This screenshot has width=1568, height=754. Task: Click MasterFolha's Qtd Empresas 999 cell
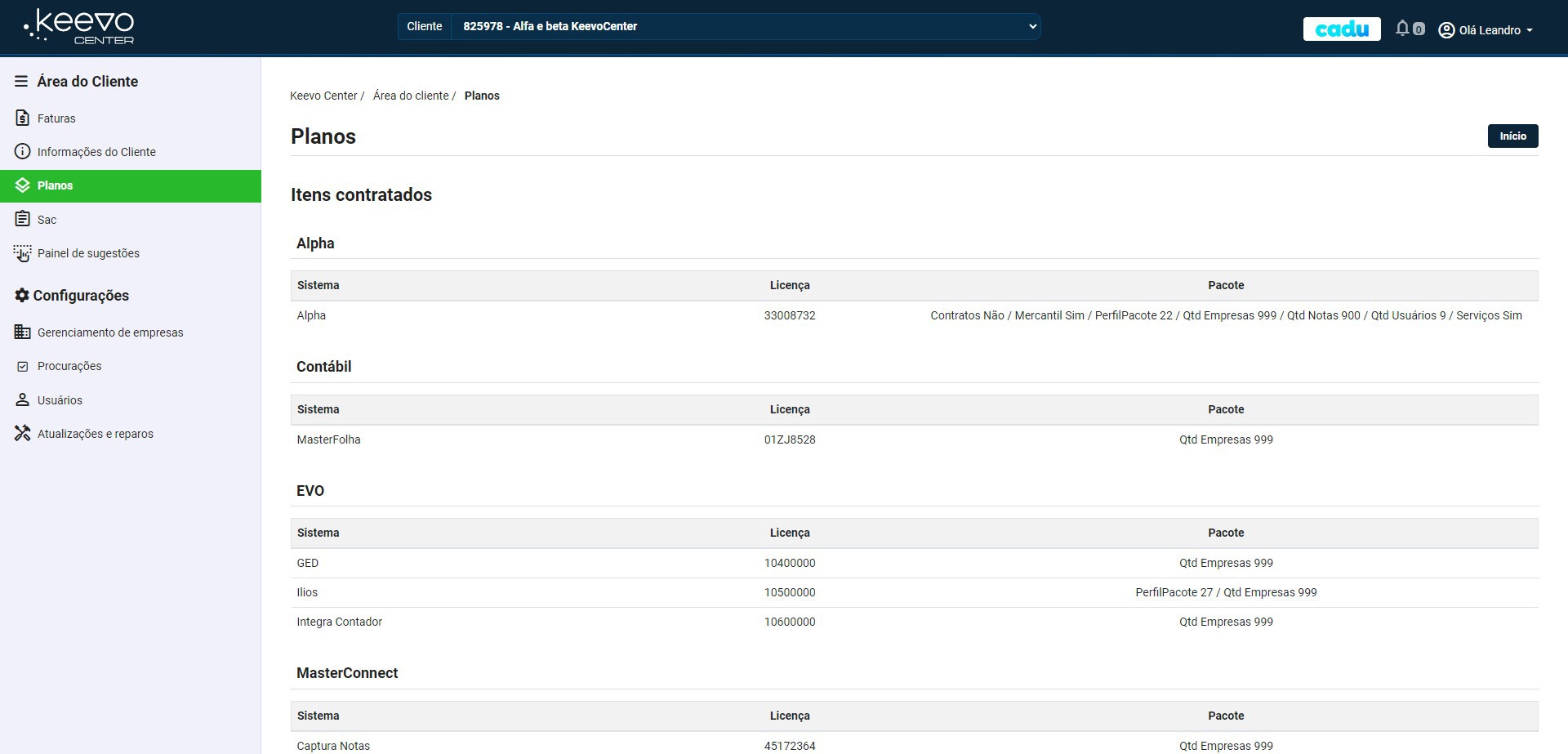pyautogui.click(x=1226, y=439)
